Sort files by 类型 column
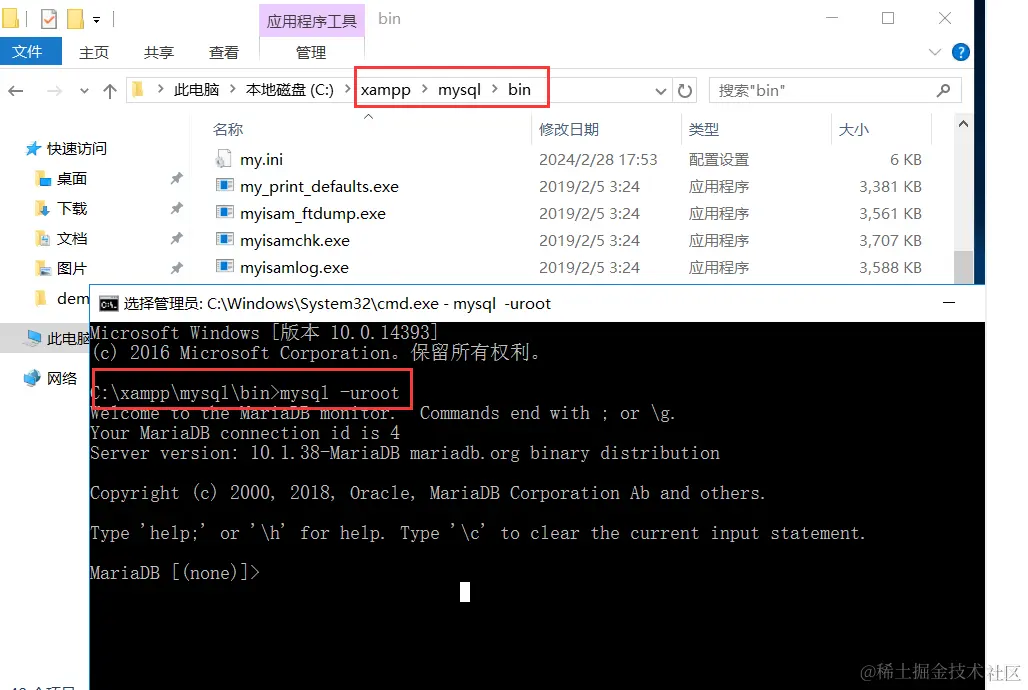 tap(703, 130)
